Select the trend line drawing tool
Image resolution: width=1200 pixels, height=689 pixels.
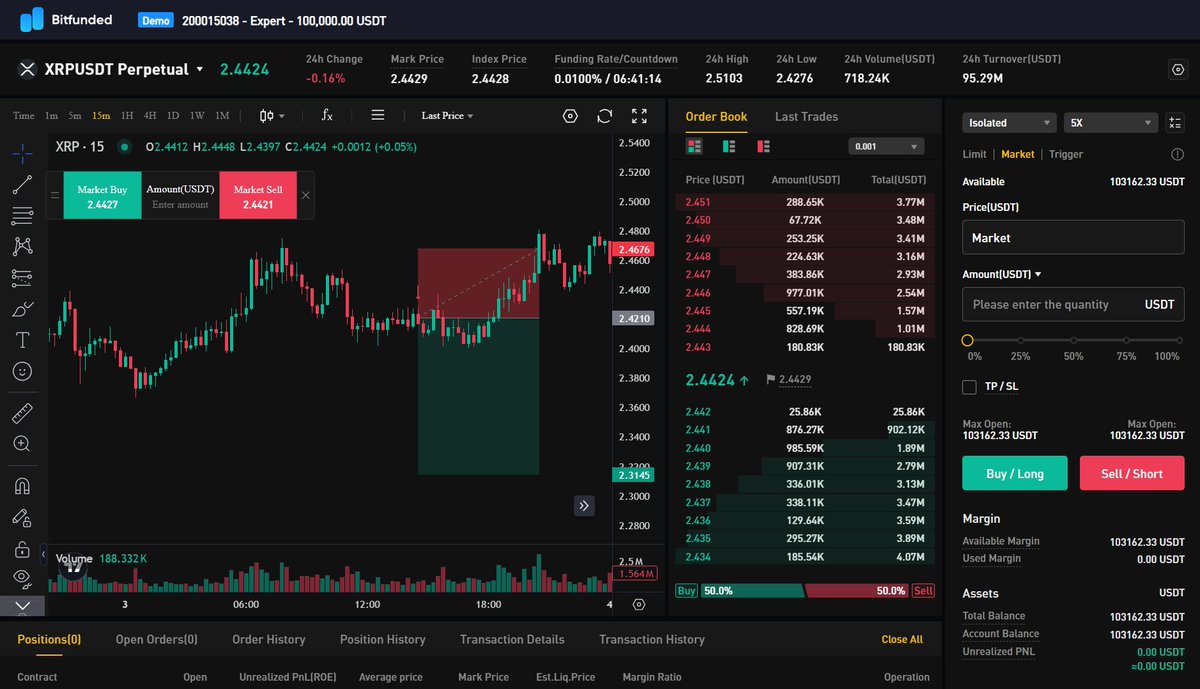[x=22, y=185]
